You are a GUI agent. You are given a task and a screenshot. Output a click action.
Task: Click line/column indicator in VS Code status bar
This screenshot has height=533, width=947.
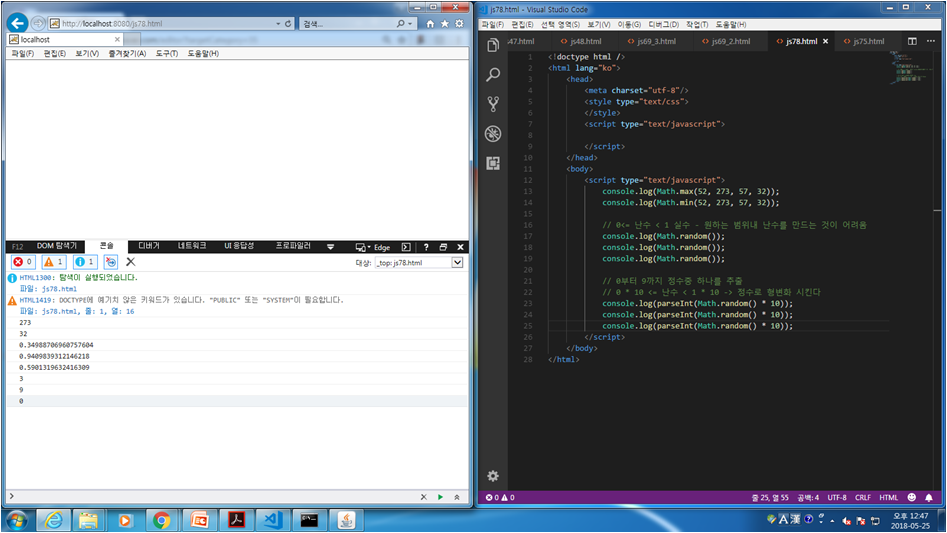pyautogui.click(x=769, y=497)
